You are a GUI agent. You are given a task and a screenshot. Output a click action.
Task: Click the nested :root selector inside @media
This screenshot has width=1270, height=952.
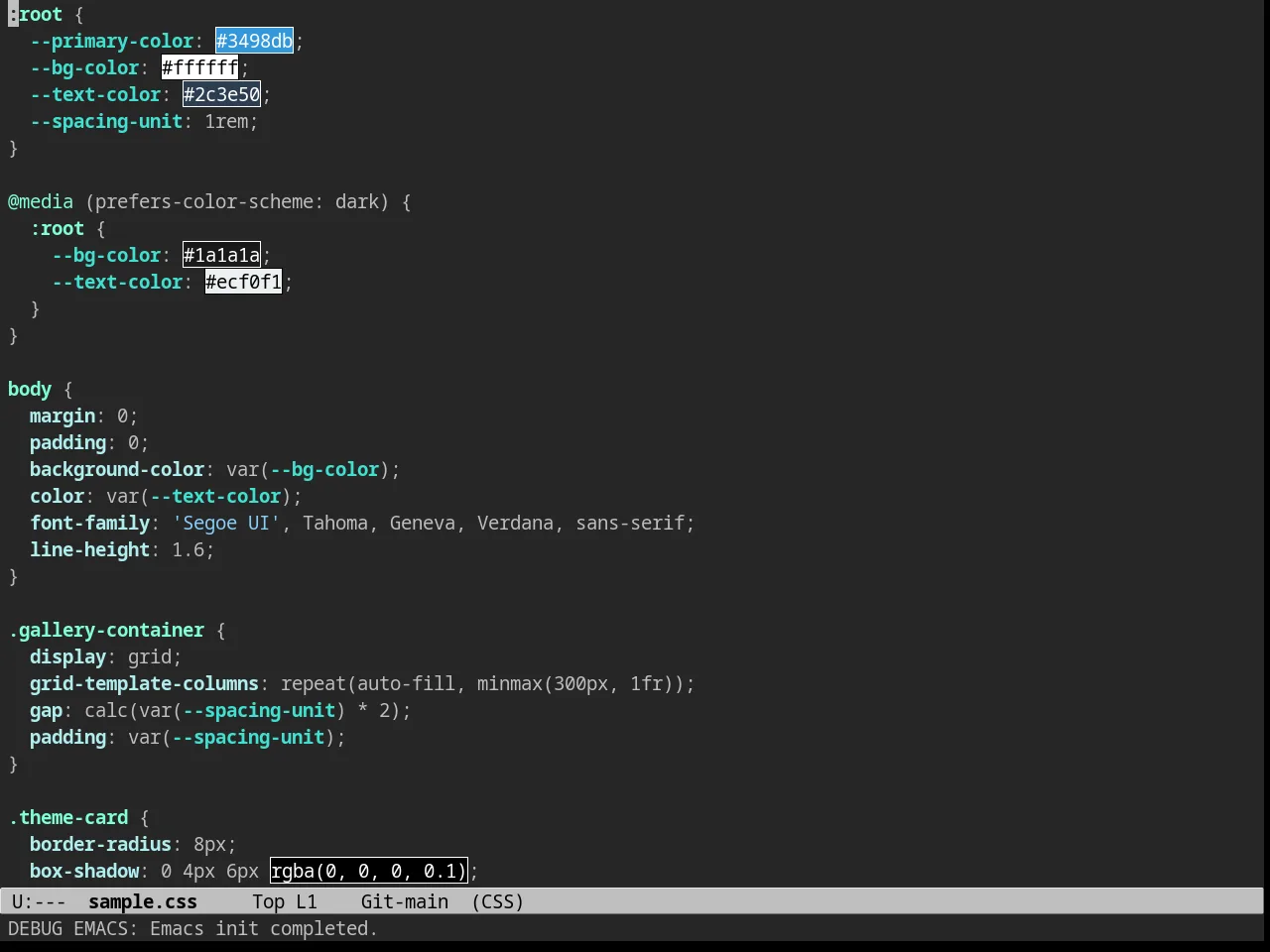click(x=58, y=228)
